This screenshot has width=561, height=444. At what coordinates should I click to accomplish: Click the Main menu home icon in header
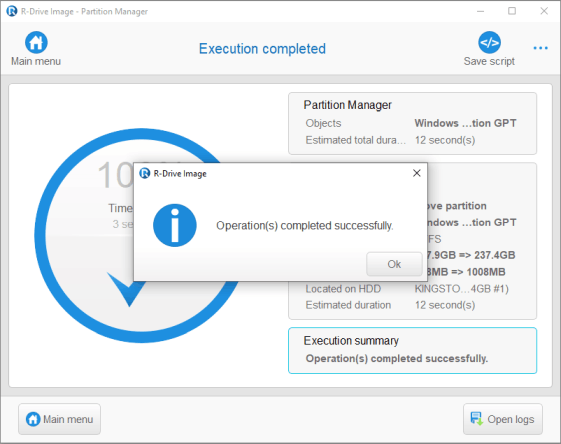coord(36,42)
